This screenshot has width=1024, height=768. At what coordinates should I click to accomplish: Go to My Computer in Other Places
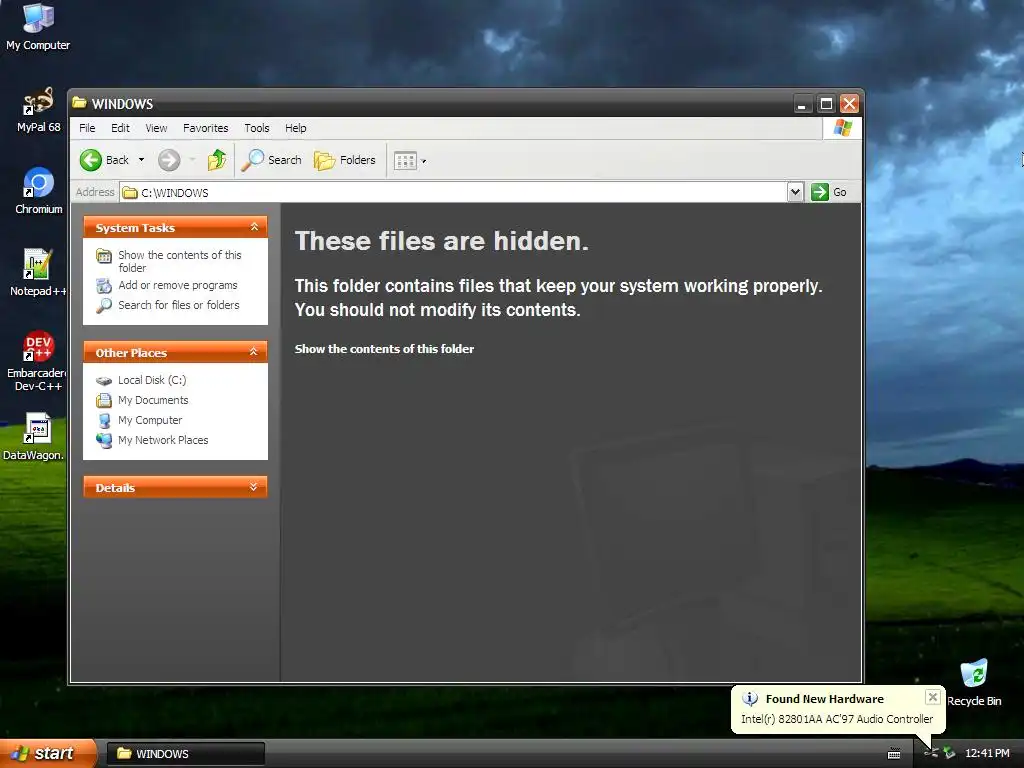coord(139,421)
